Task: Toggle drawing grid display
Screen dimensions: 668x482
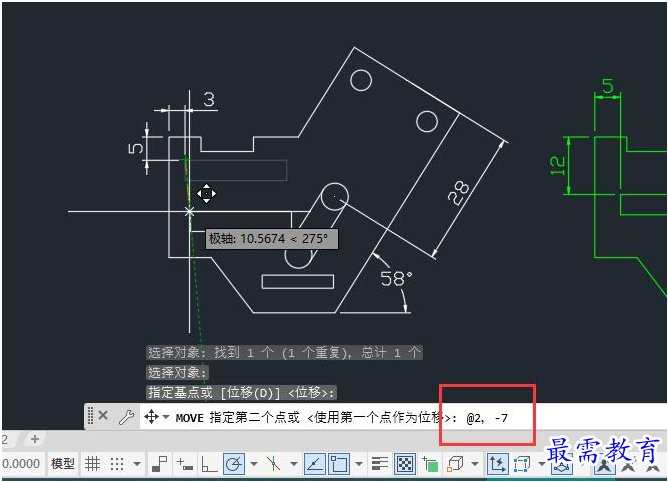Action: (x=92, y=464)
